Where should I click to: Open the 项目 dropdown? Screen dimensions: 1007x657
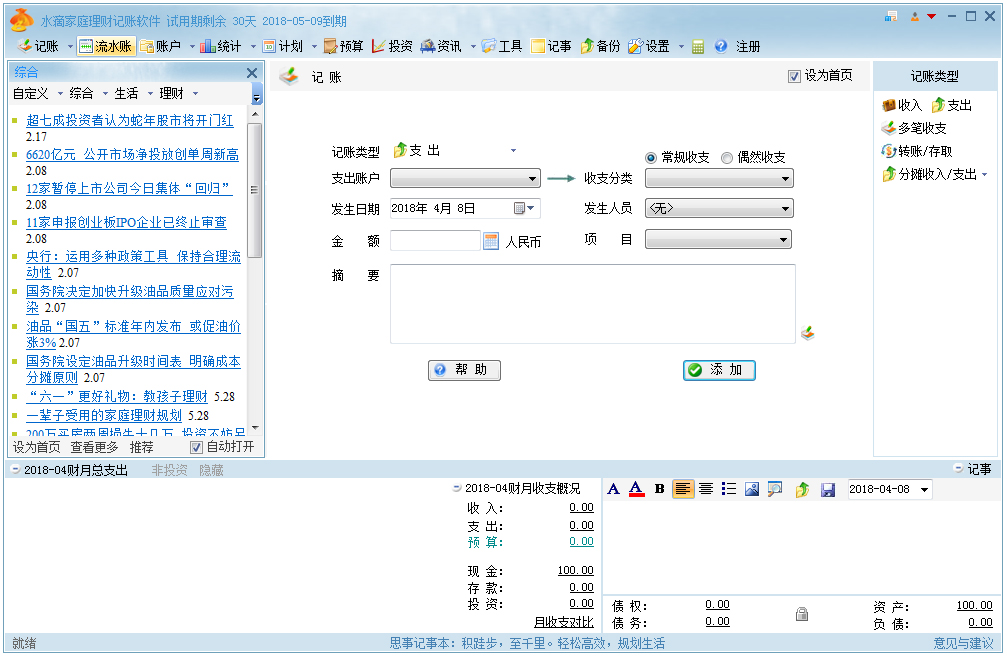[x=718, y=239]
